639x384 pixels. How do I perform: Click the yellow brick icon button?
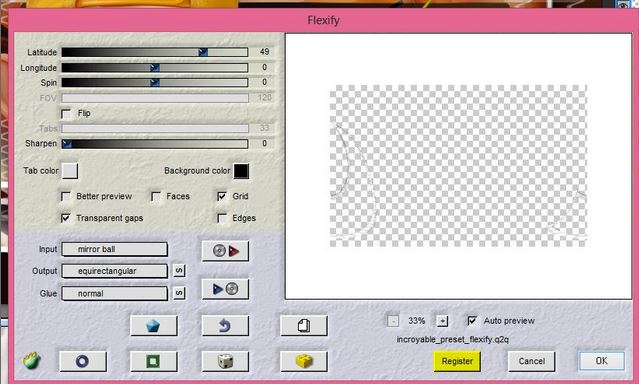[x=304, y=361]
